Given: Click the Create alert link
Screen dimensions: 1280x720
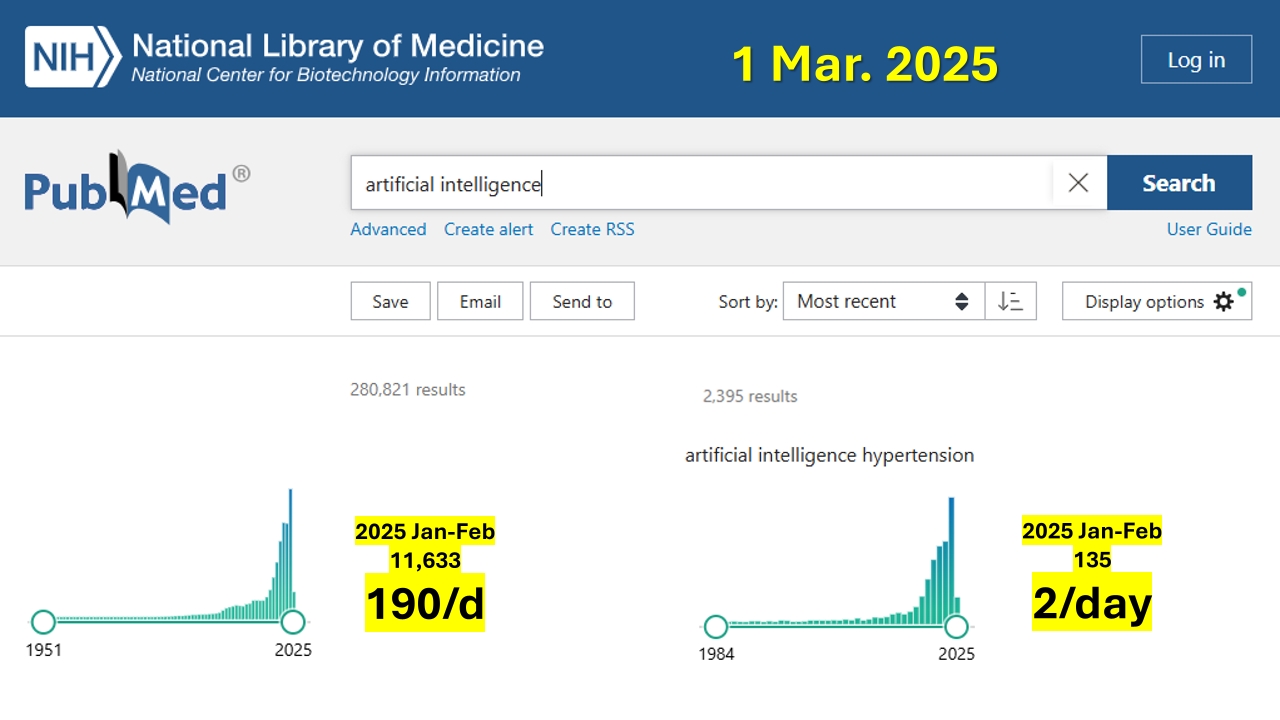Looking at the screenshot, I should click(x=488, y=229).
